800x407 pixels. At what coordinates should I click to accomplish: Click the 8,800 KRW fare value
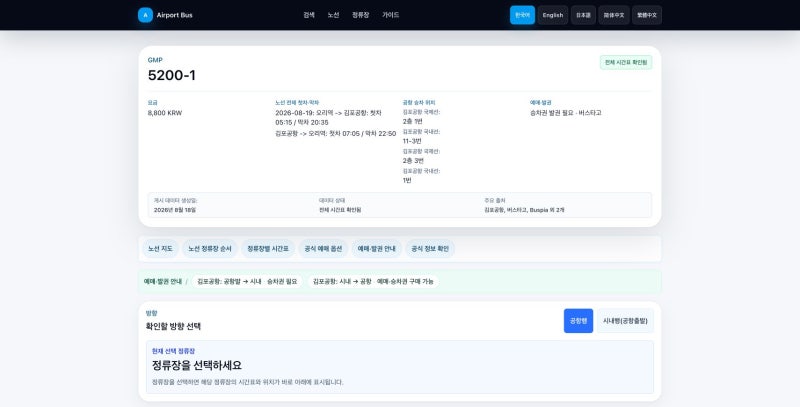[x=165, y=113]
